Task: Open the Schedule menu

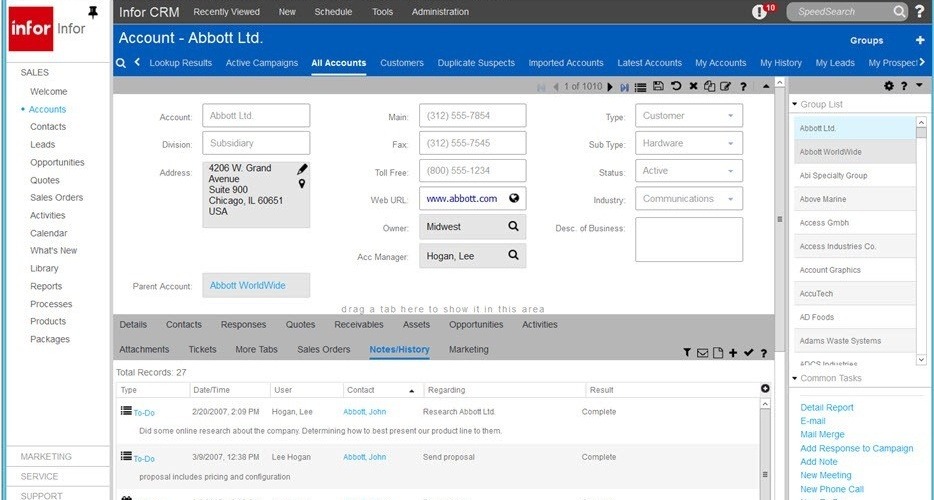Action: 333,11
